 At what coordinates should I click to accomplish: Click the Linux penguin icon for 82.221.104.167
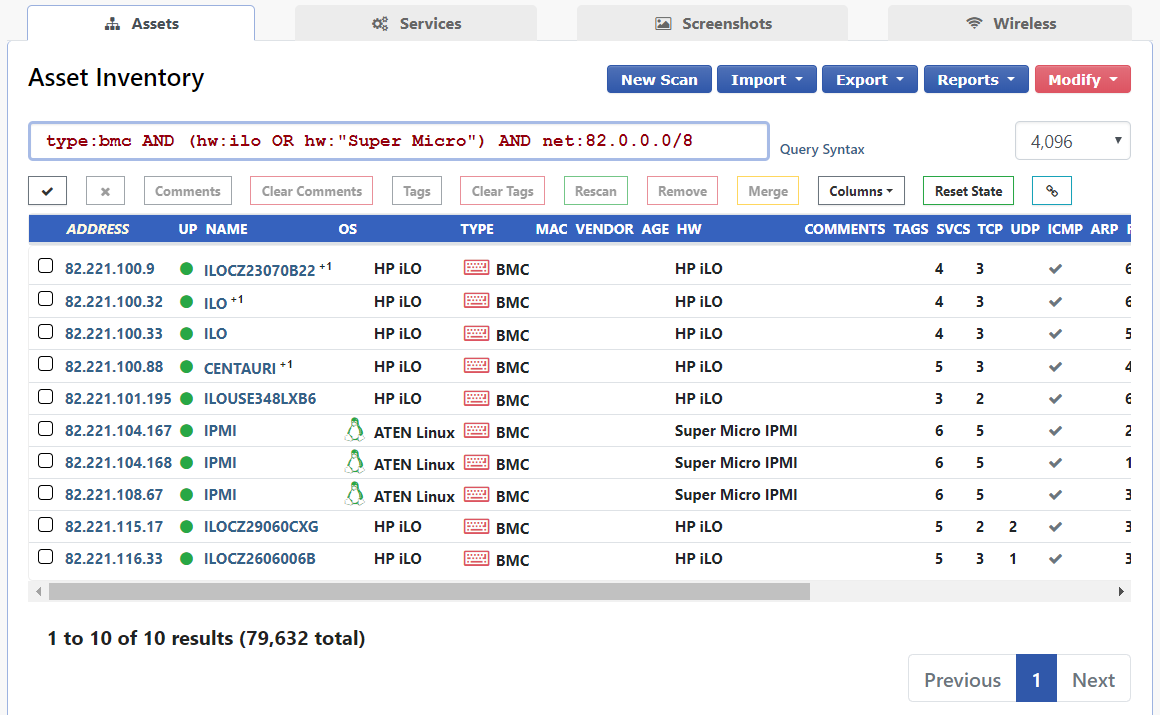point(355,430)
